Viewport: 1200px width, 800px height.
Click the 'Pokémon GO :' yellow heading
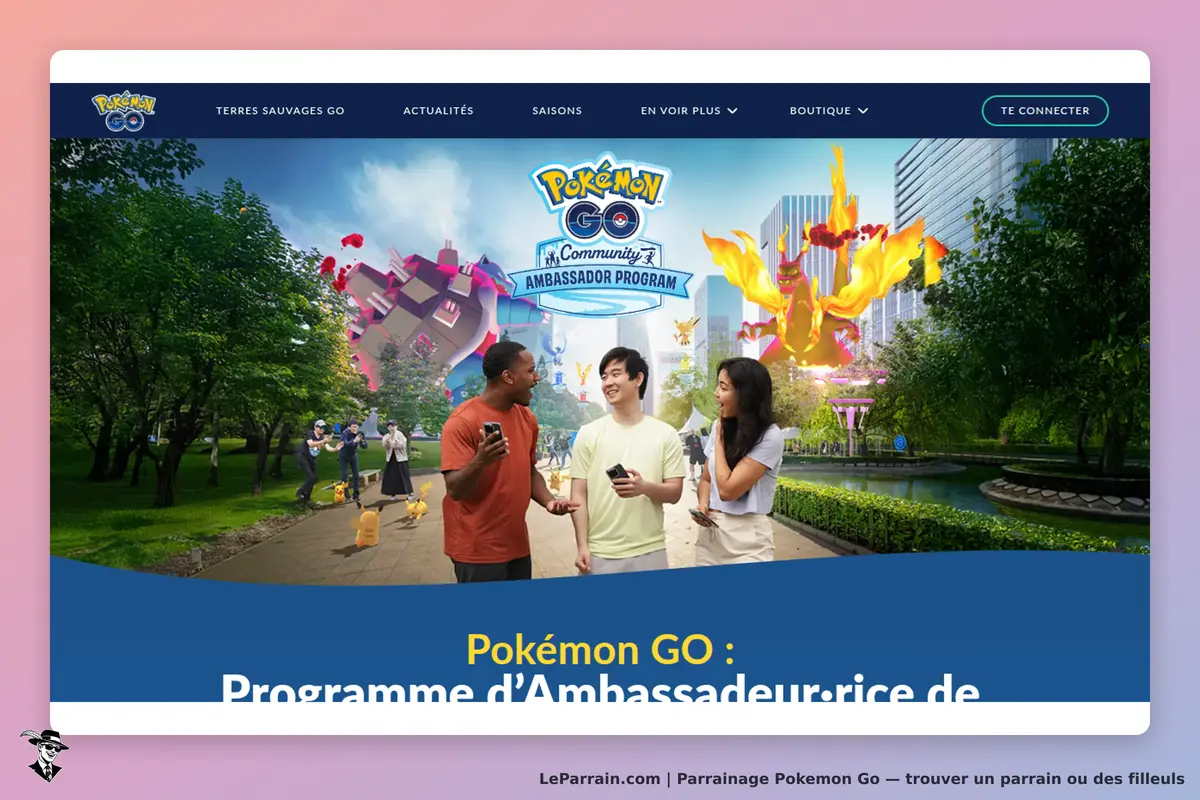600,650
